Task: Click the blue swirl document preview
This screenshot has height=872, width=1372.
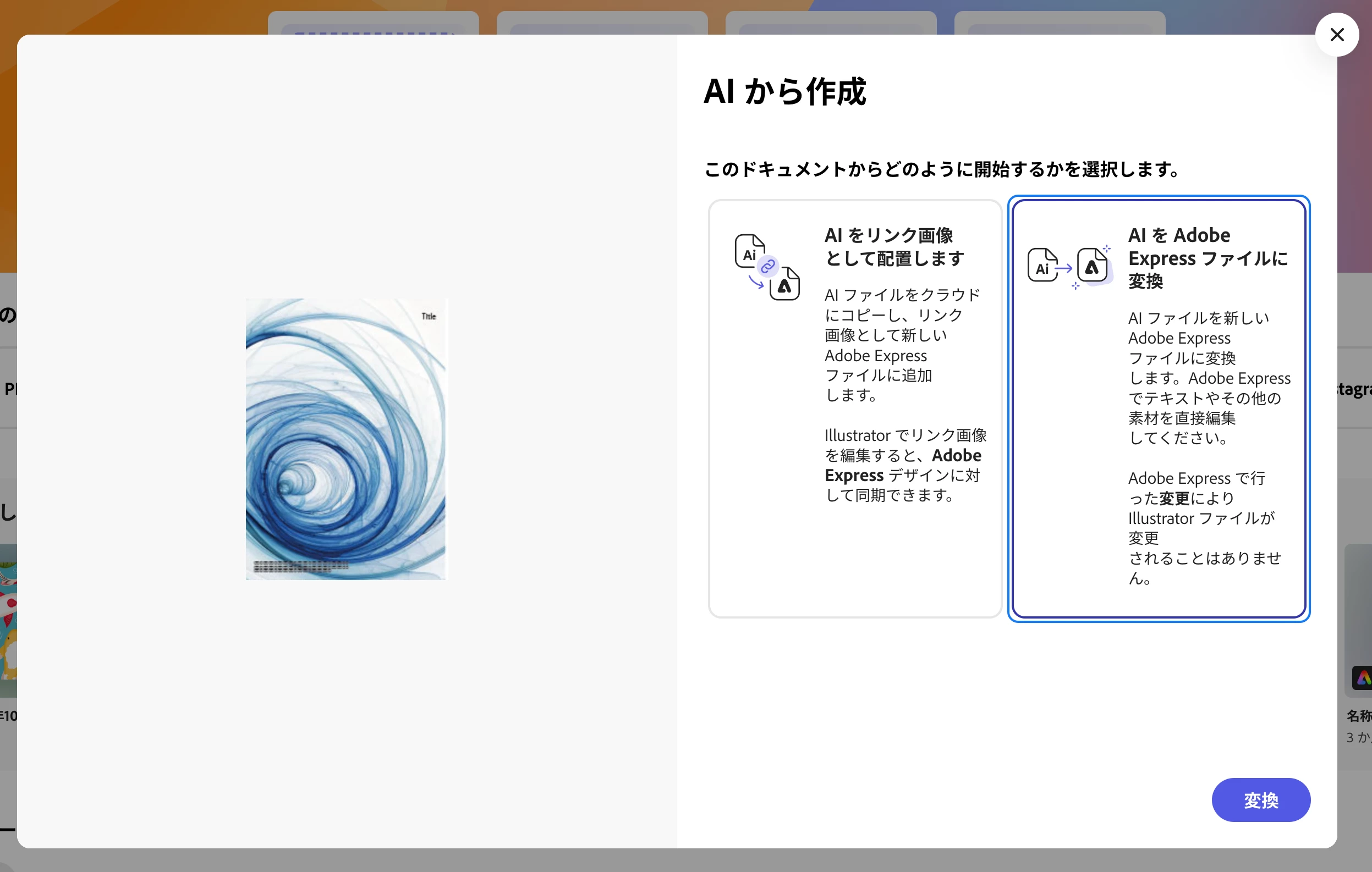Action: (x=346, y=439)
